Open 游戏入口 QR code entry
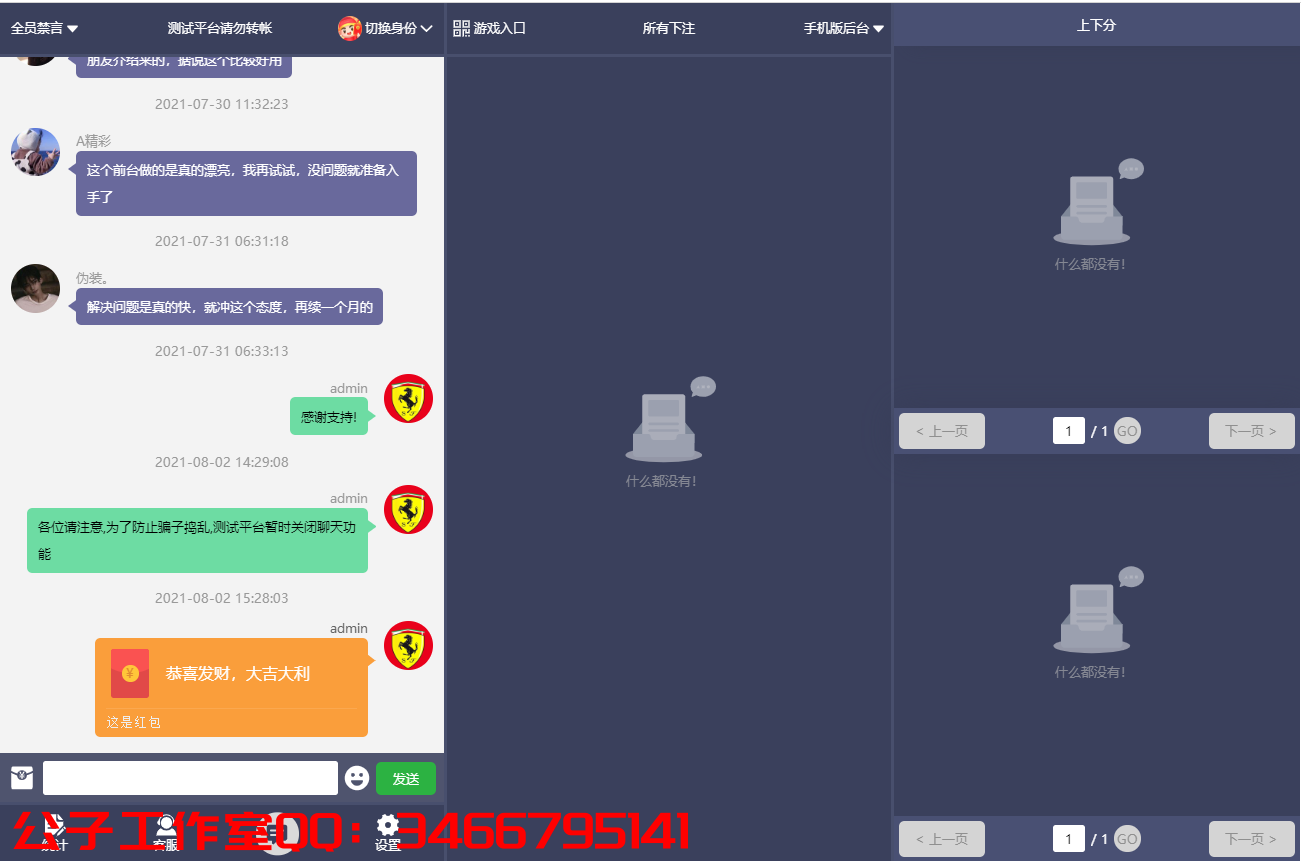This screenshot has height=861, width=1301. coord(489,29)
